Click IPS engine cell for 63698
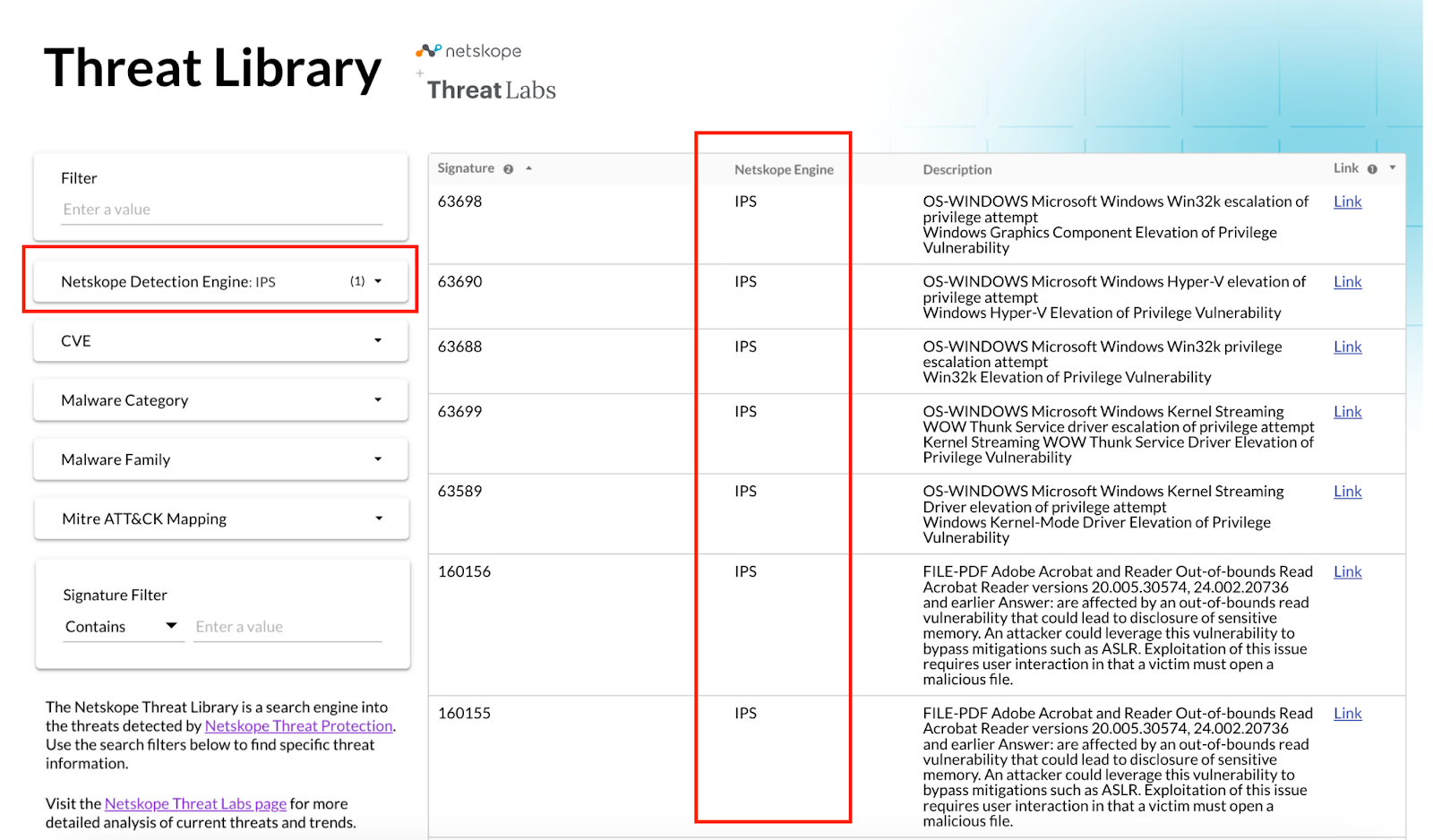This screenshot has width=1433, height=840. (745, 201)
